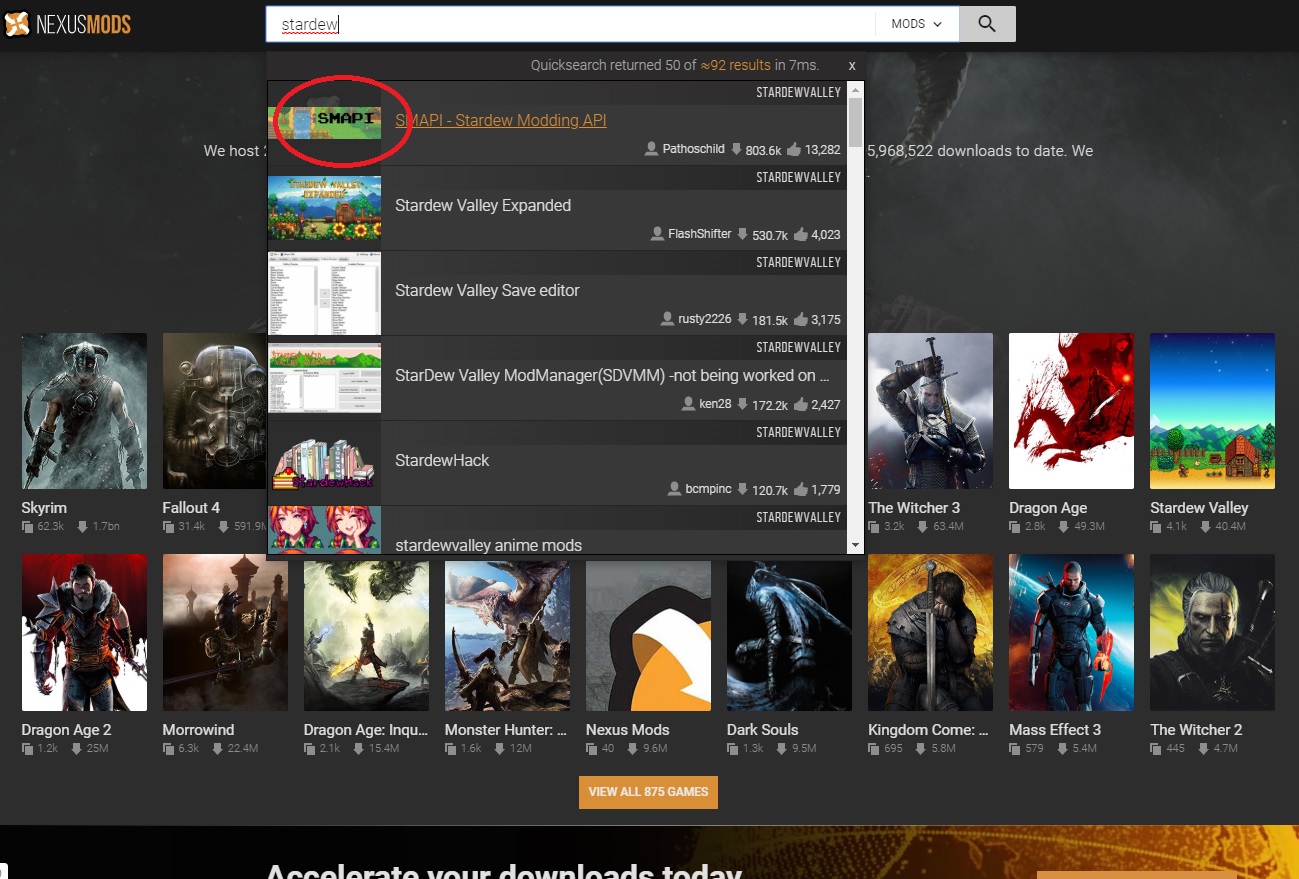Click the download icon next to 530.7k
Viewport: 1299px width, 879px height.
[743, 234]
